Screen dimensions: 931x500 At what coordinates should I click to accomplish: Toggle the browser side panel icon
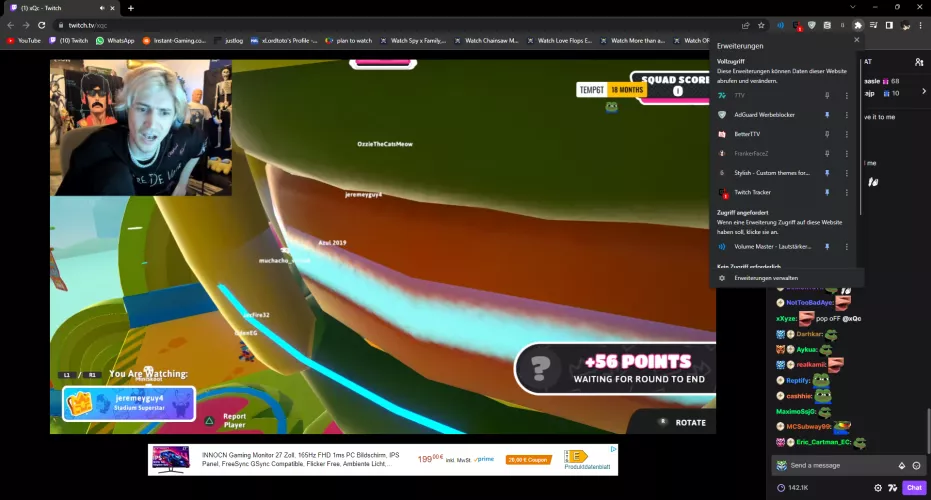click(889, 26)
